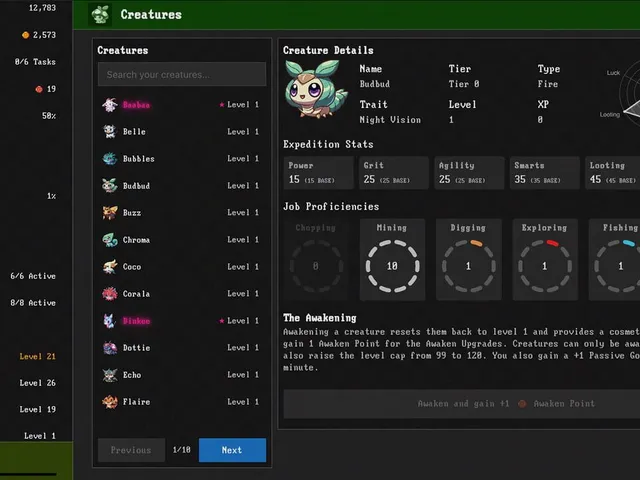Screen dimensions: 640x480
Task: Click the favorite star next to Baabaa
Action: [222, 105]
